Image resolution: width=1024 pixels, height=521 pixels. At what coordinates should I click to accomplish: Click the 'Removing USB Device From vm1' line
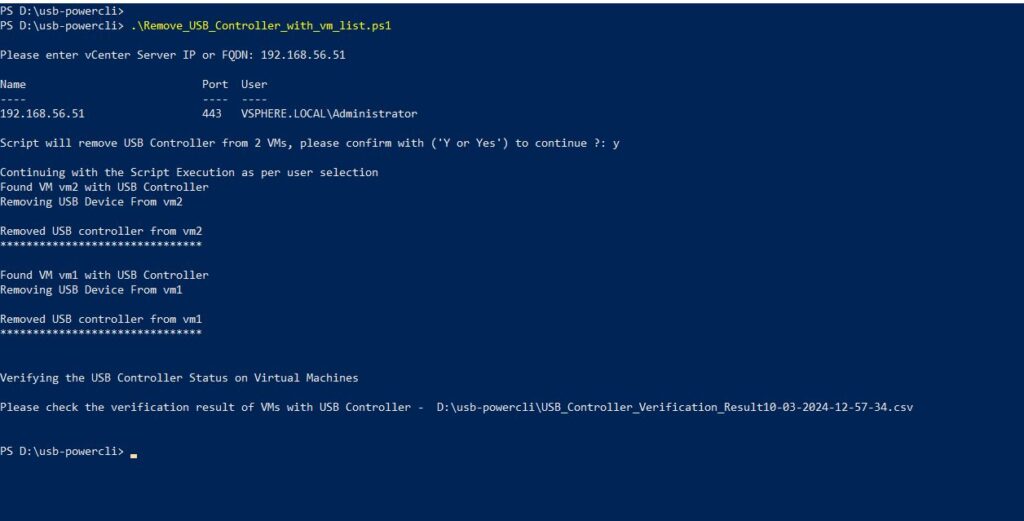coord(91,290)
